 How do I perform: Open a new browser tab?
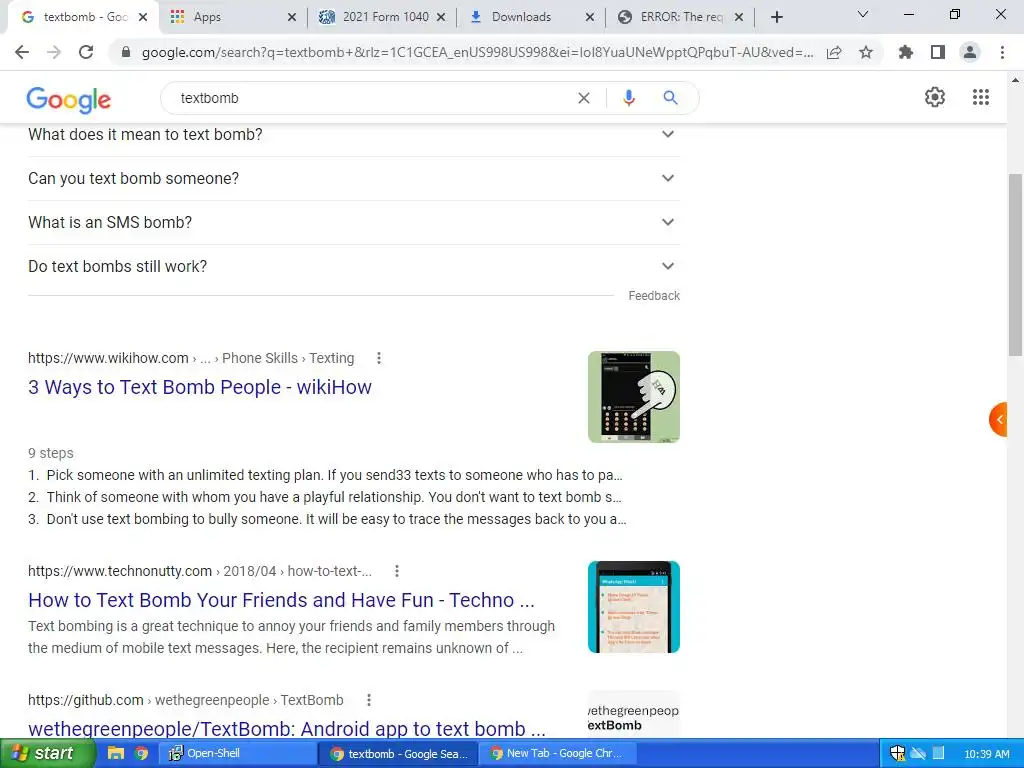point(776,17)
